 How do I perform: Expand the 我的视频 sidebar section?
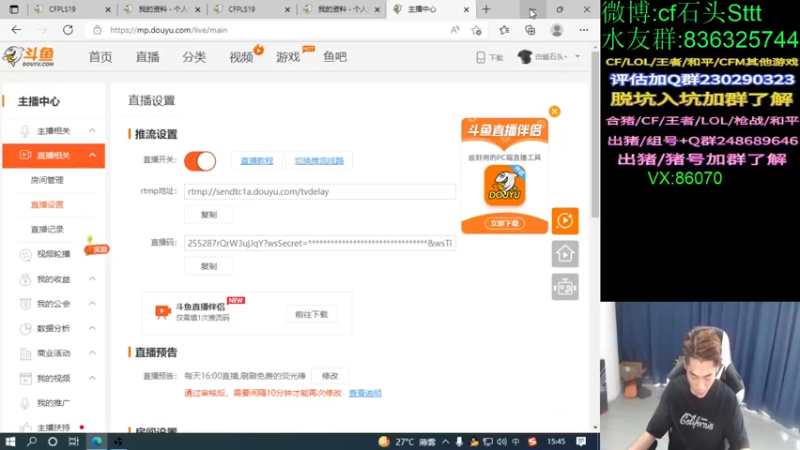tap(92, 378)
